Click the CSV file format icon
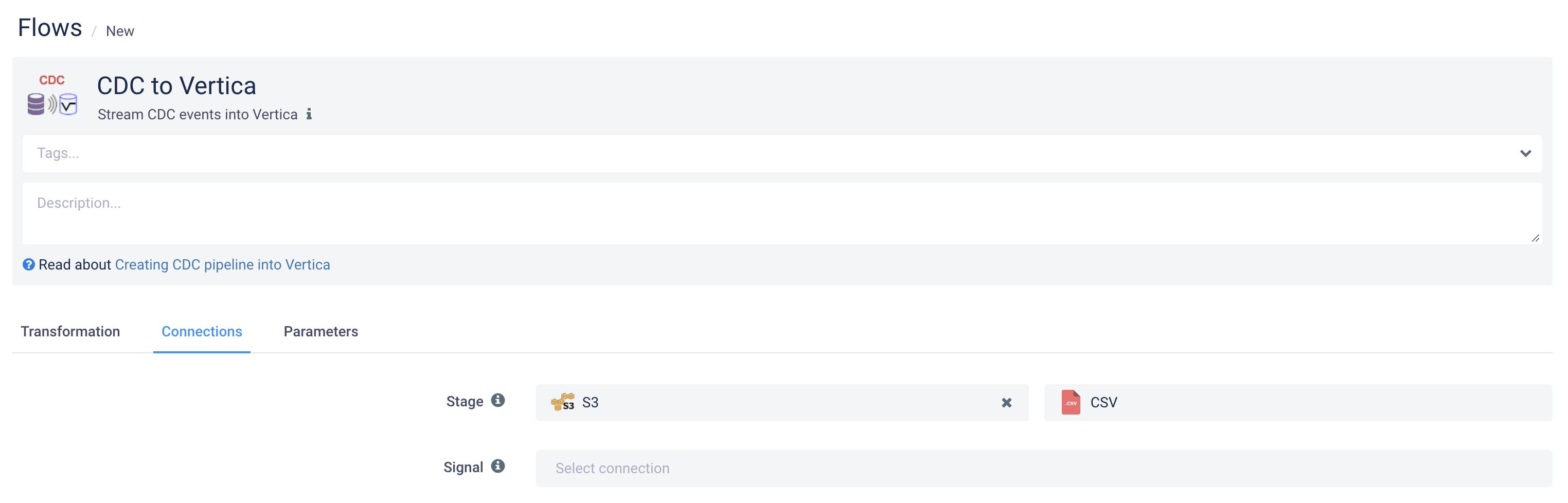This screenshot has height=503, width=1568. (x=1071, y=402)
